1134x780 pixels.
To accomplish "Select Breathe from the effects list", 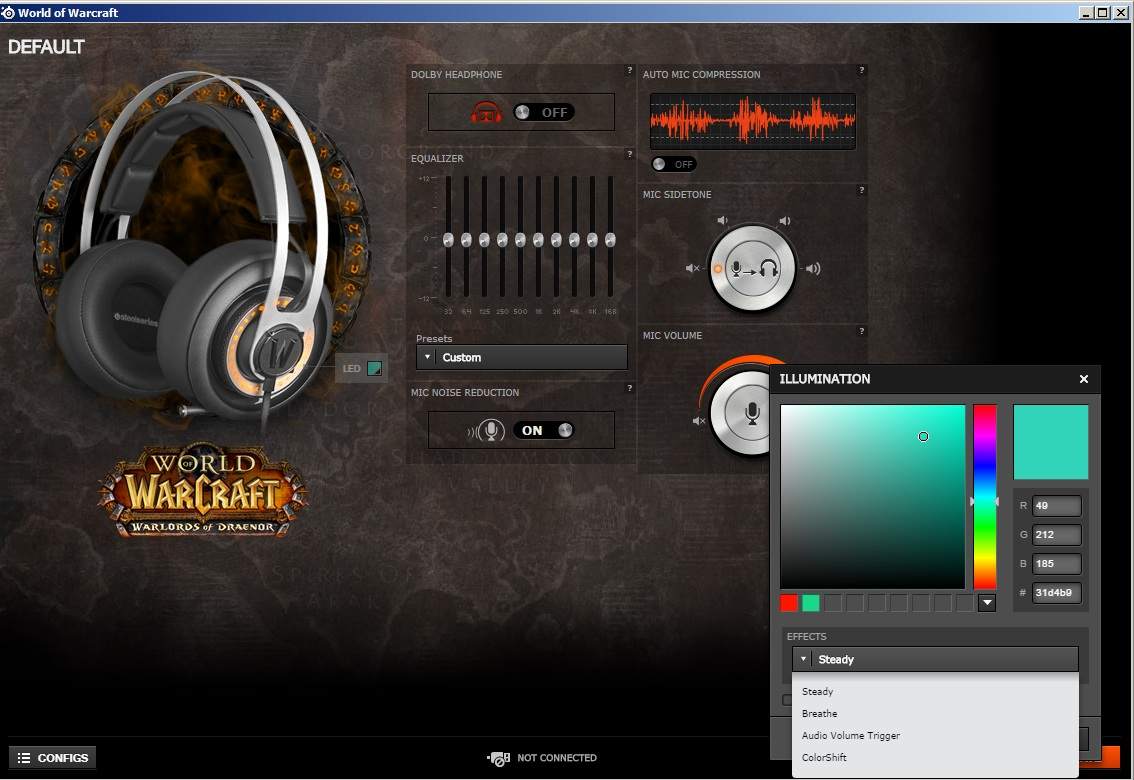I will click(x=820, y=714).
